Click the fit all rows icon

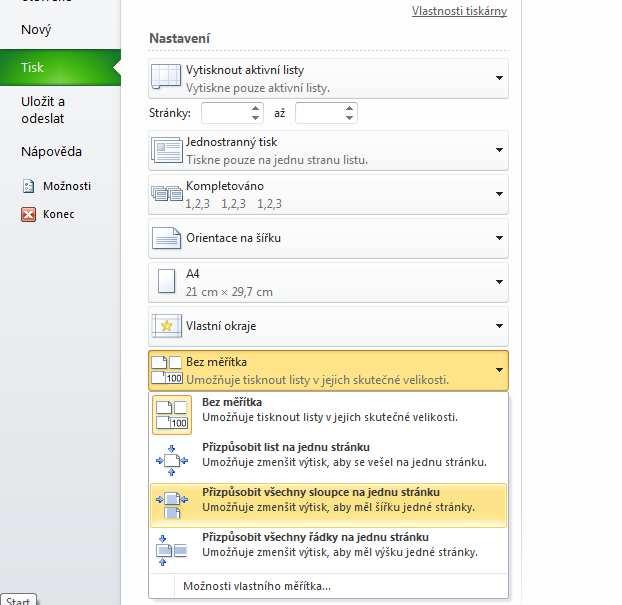pyautogui.click(x=172, y=550)
